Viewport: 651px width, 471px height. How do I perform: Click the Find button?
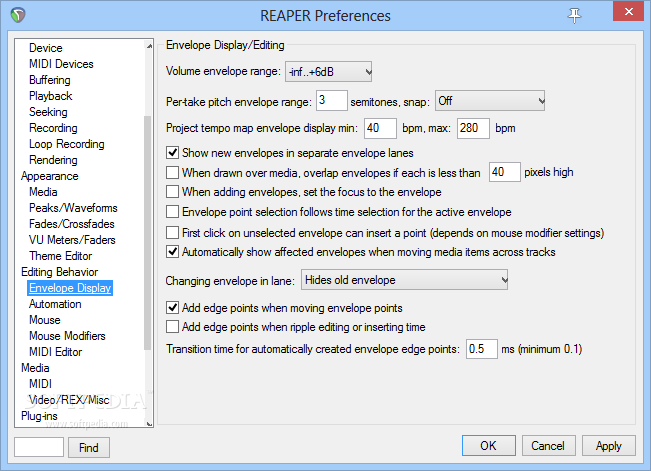[x=89, y=447]
